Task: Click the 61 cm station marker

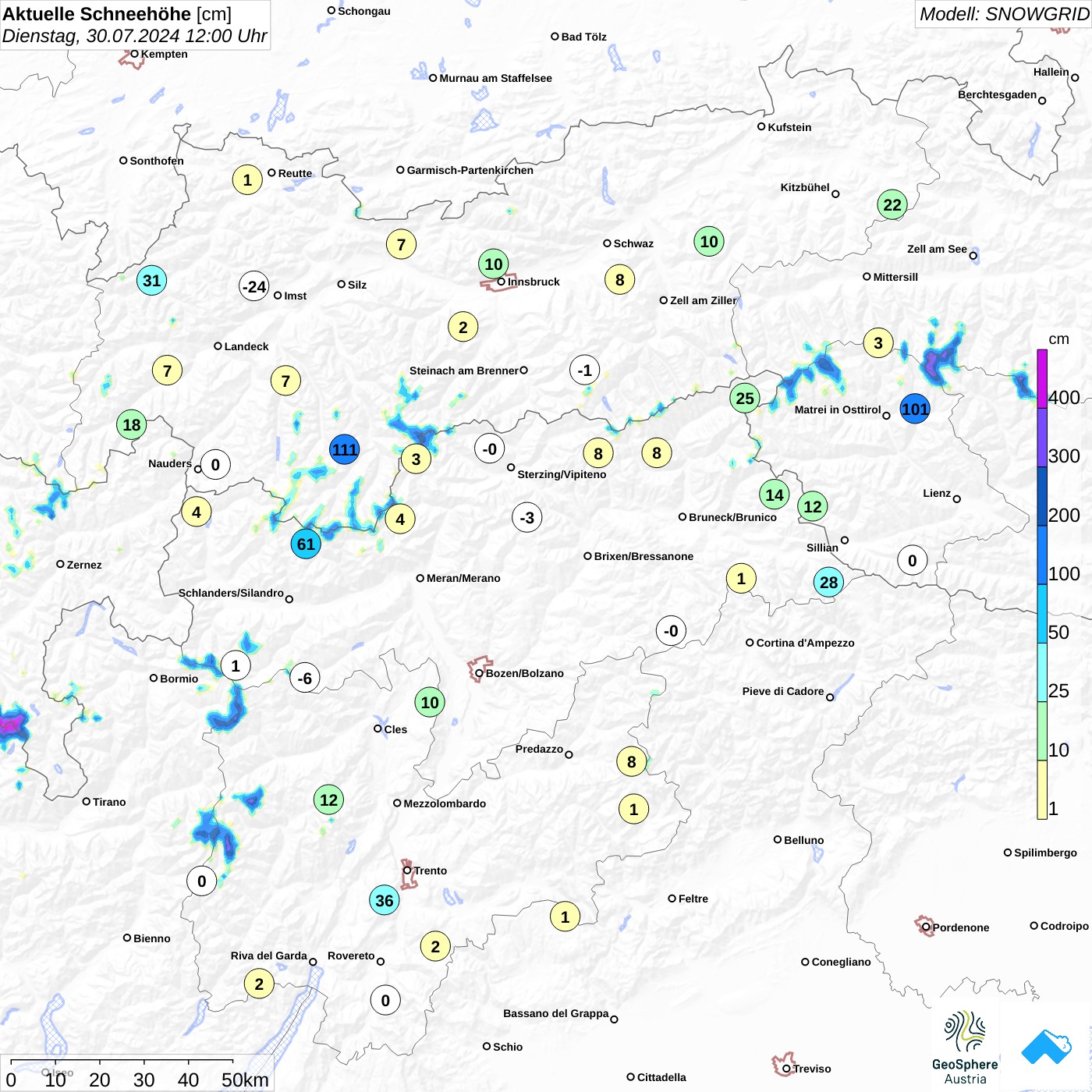Action: click(306, 544)
